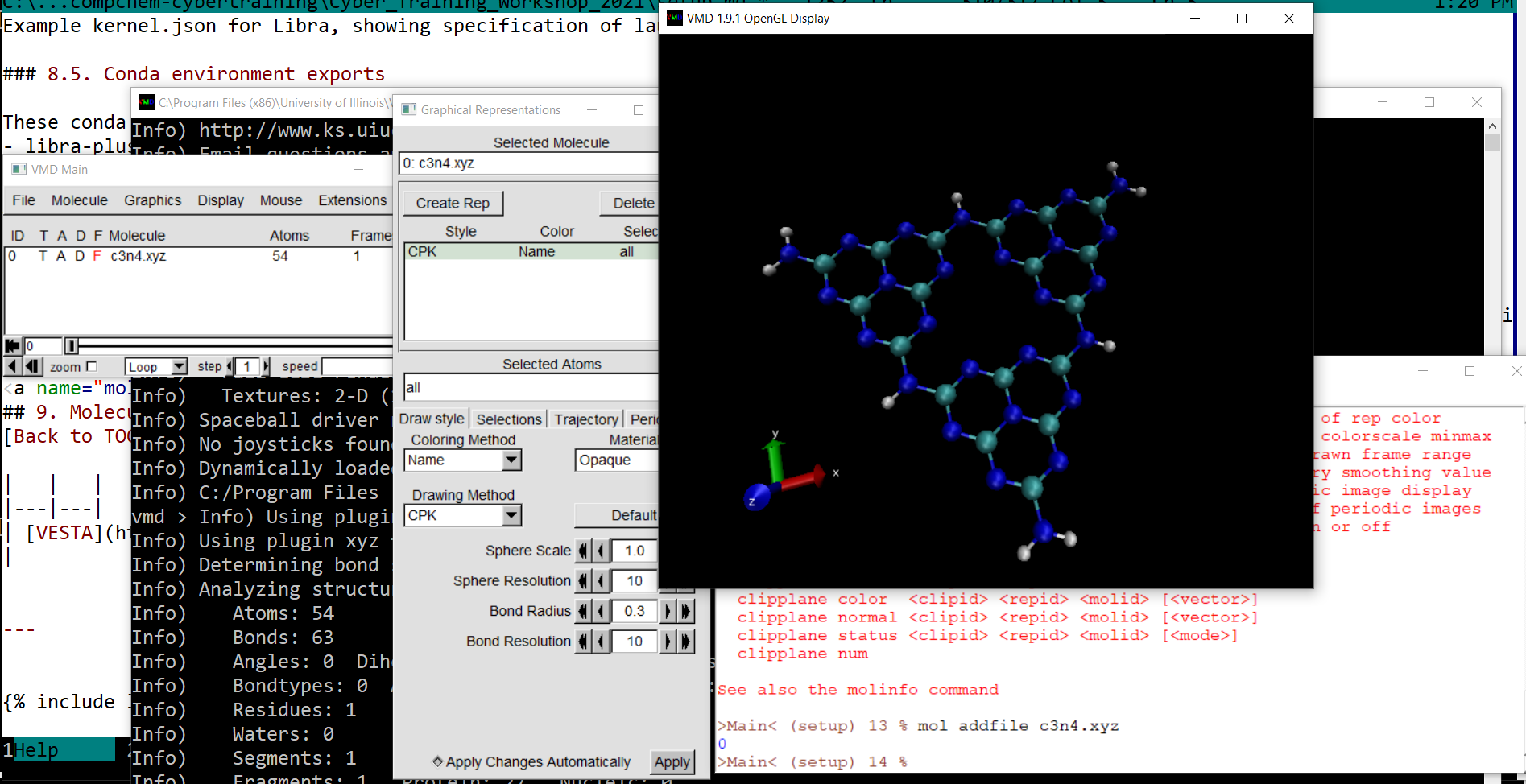Decrease Sphere Resolution by a large step

click(583, 581)
